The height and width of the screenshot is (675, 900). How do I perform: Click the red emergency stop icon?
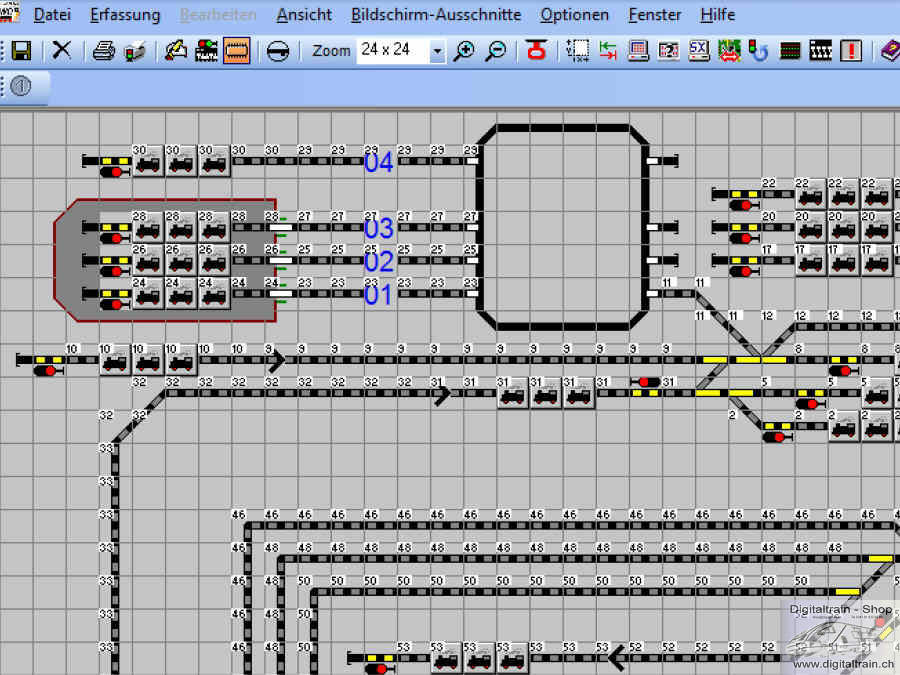537,50
